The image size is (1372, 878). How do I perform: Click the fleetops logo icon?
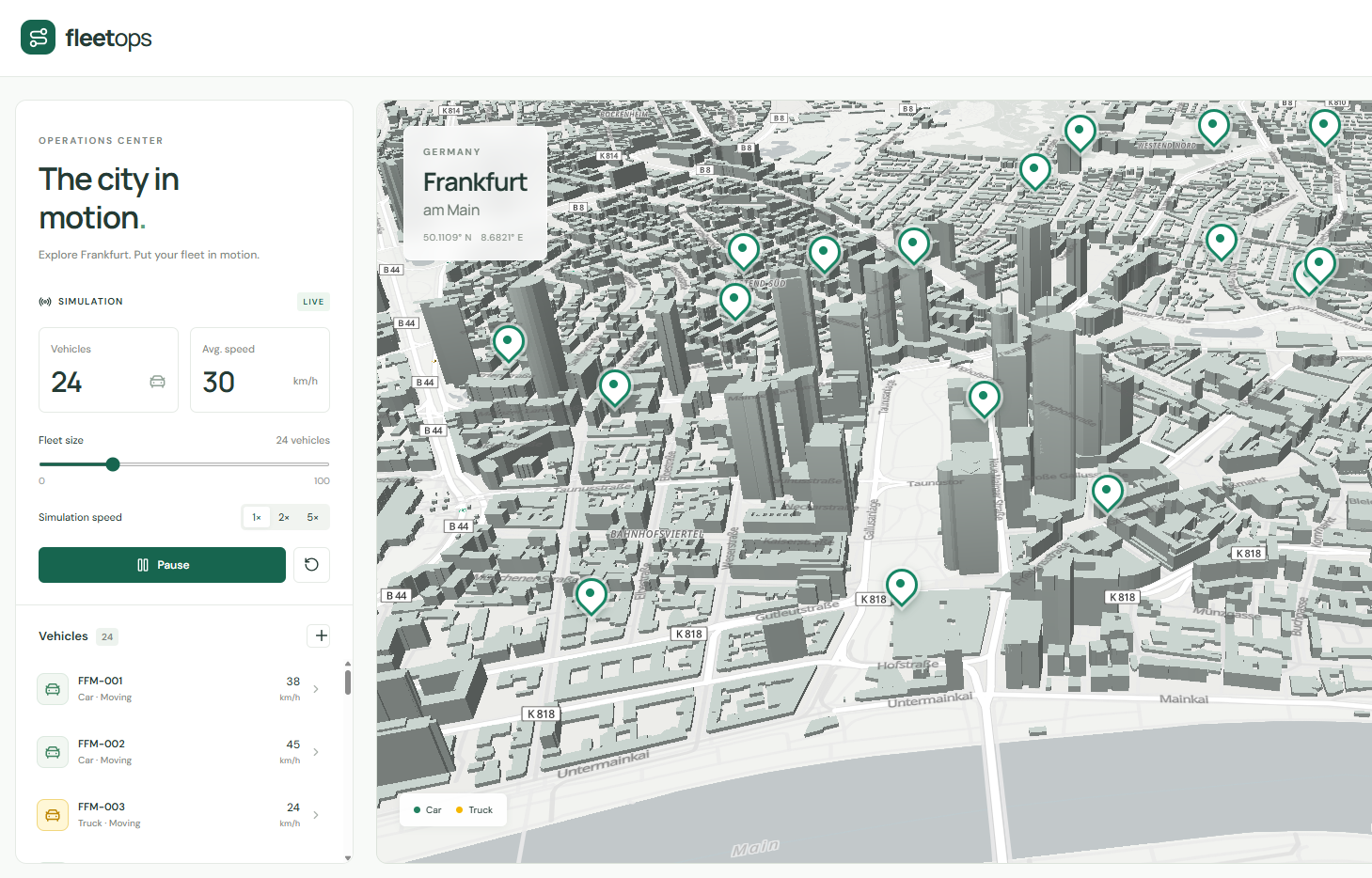pyautogui.click(x=38, y=38)
